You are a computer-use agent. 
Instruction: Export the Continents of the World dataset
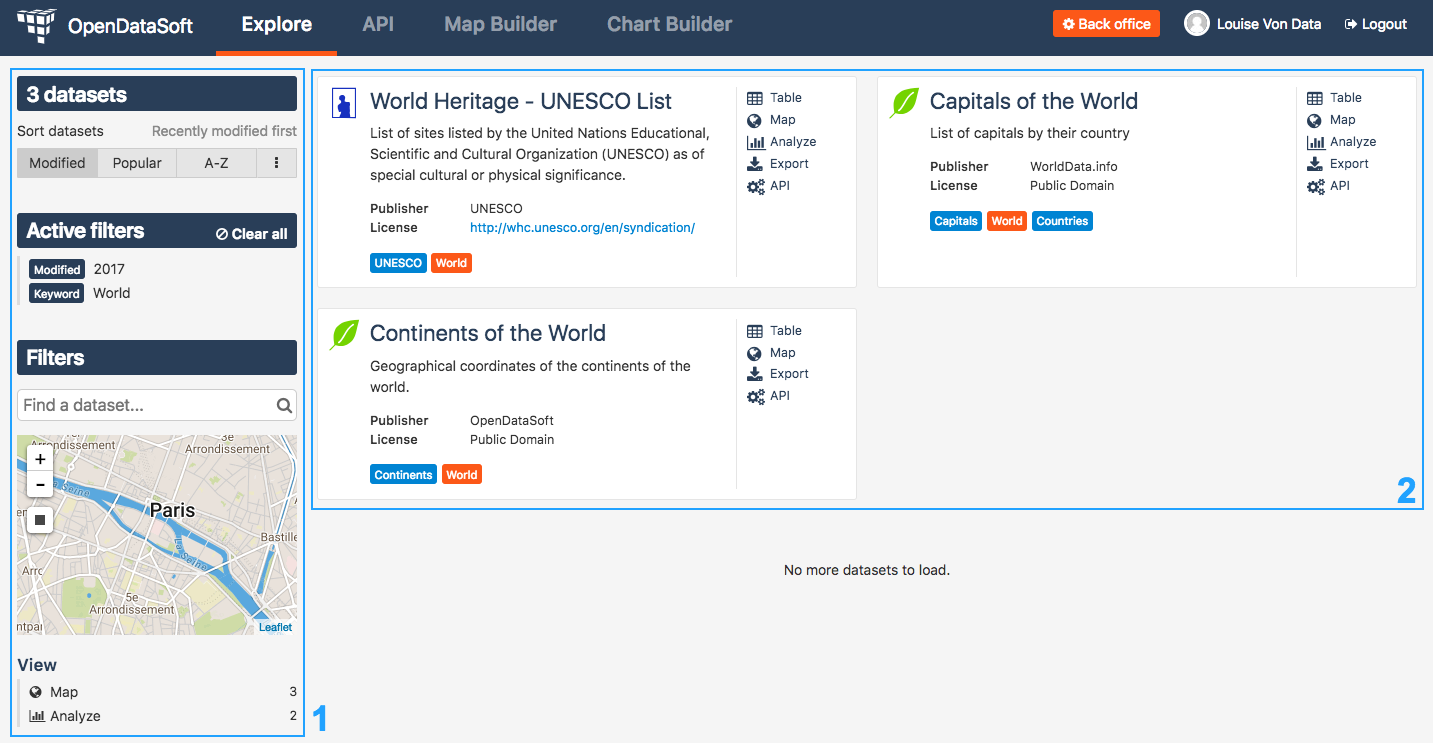pos(778,374)
